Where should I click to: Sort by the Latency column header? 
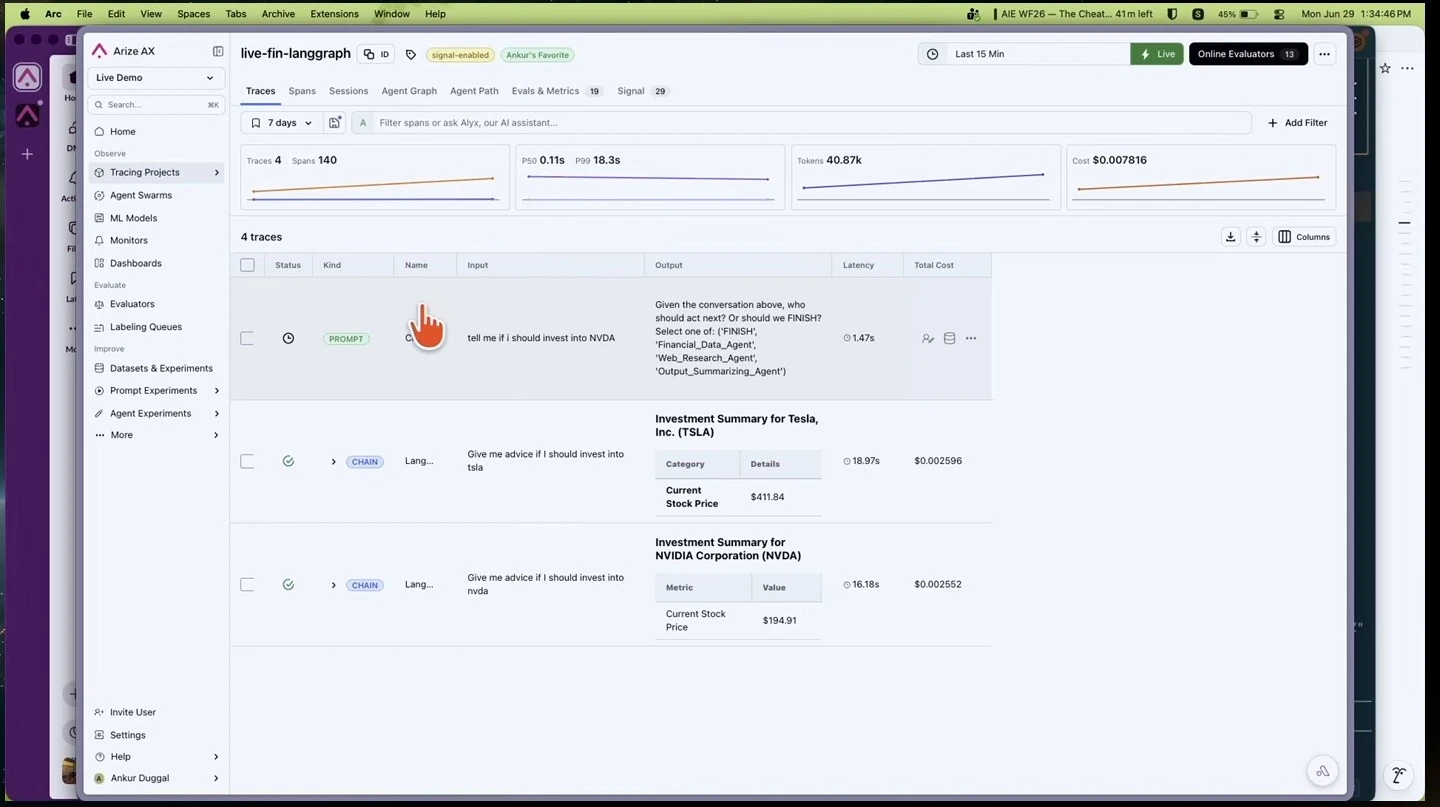coord(858,265)
